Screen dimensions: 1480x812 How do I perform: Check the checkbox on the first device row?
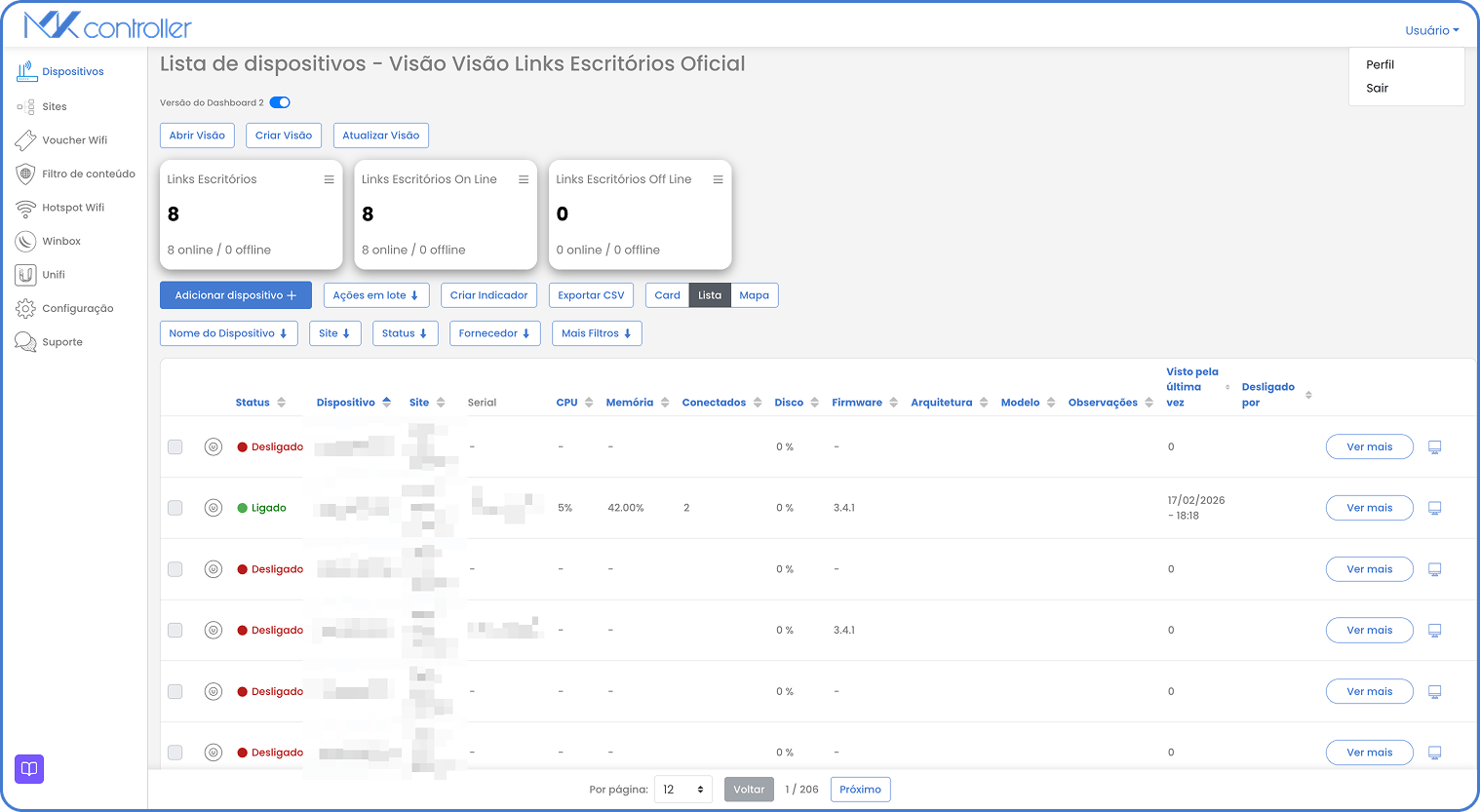point(175,446)
